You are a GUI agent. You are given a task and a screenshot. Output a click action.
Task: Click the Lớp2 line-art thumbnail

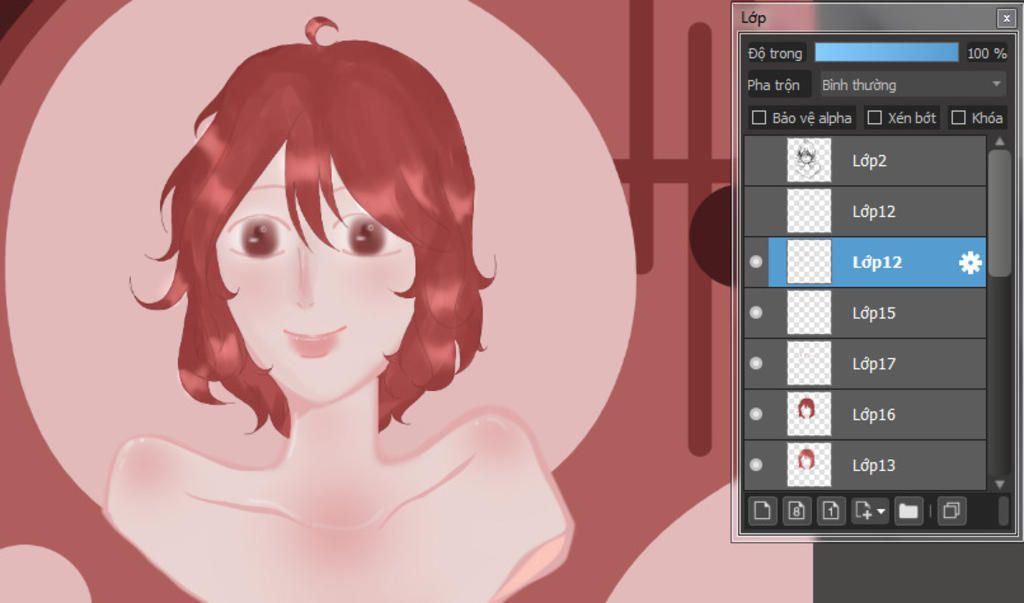pyautogui.click(x=809, y=161)
